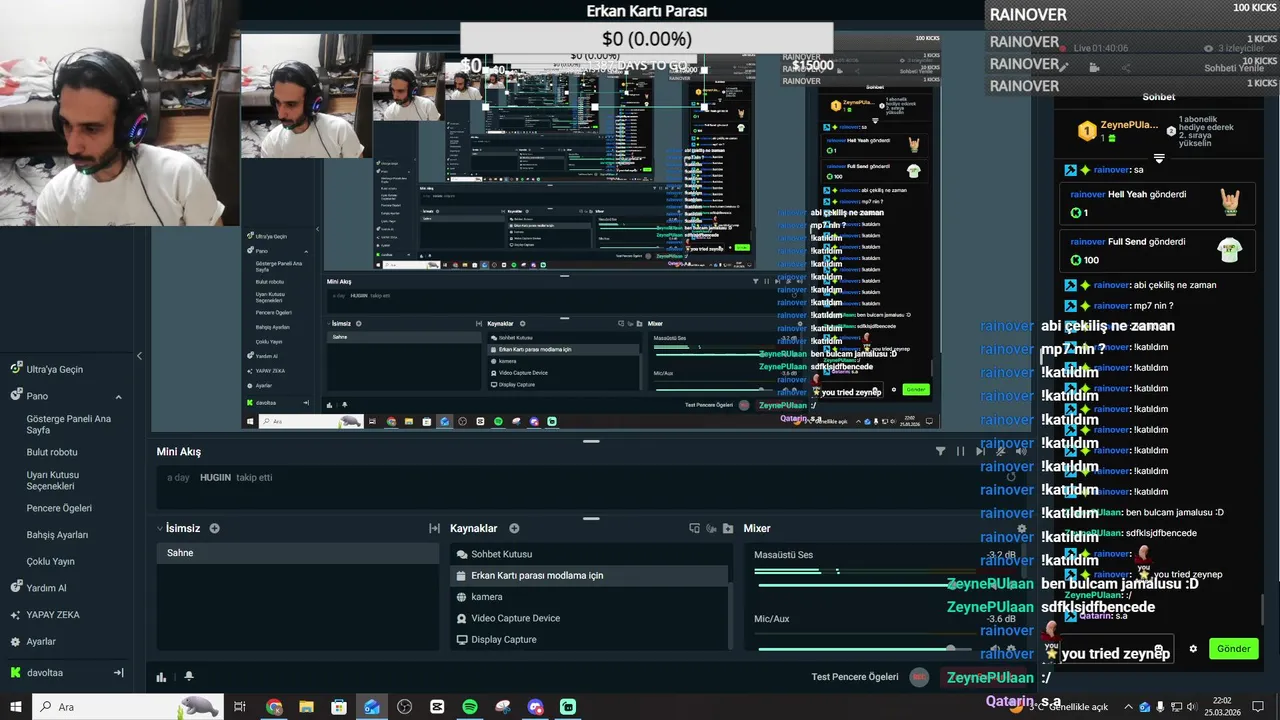
Task: Click Test Pencere Ögeleri button
Action: (x=854, y=677)
